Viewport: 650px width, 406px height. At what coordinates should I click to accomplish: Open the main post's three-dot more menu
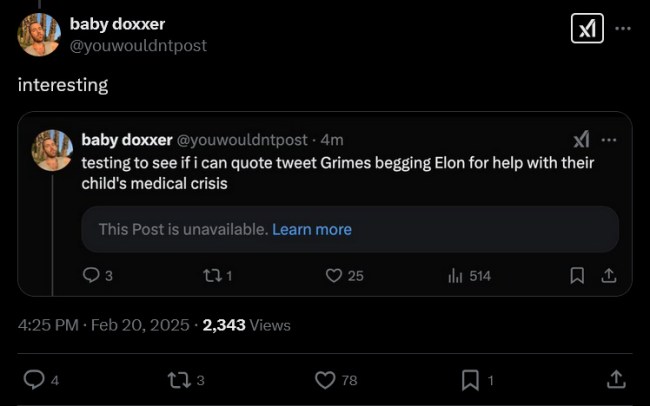click(x=622, y=29)
